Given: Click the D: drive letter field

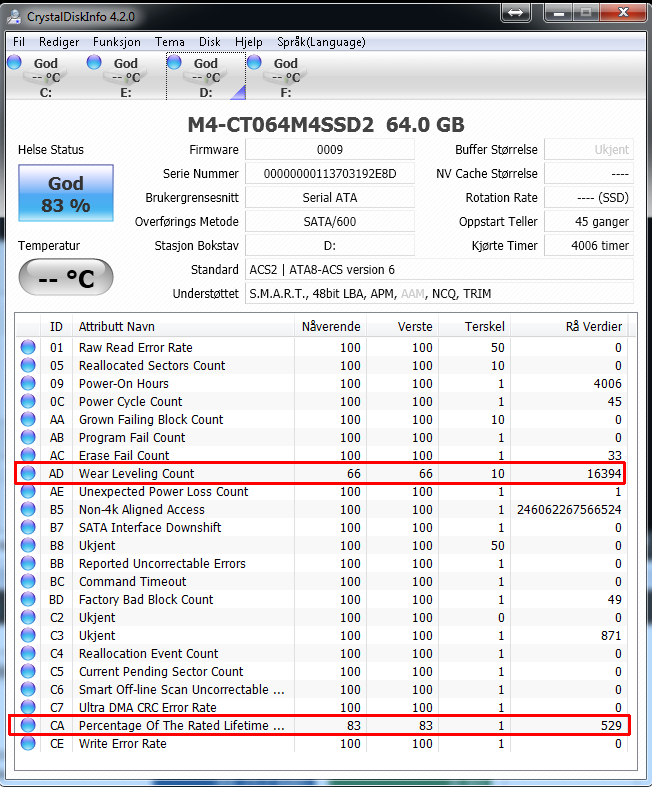Looking at the screenshot, I should click(x=330, y=245).
